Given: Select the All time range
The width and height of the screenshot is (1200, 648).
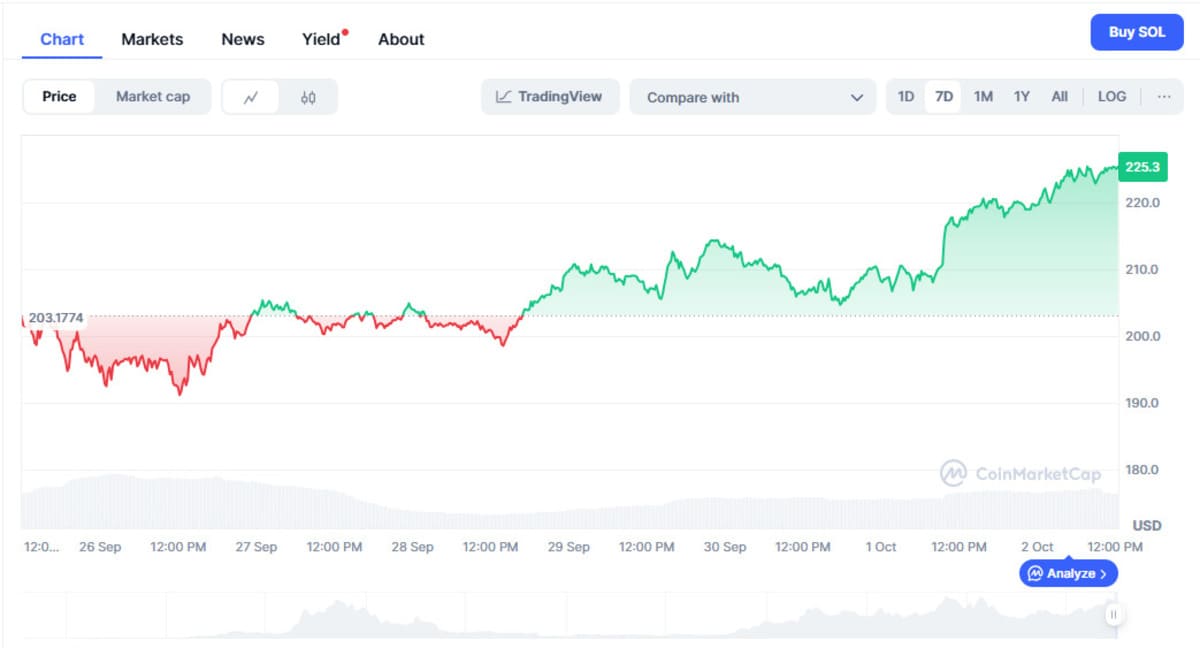Looking at the screenshot, I should [1059, 97].
